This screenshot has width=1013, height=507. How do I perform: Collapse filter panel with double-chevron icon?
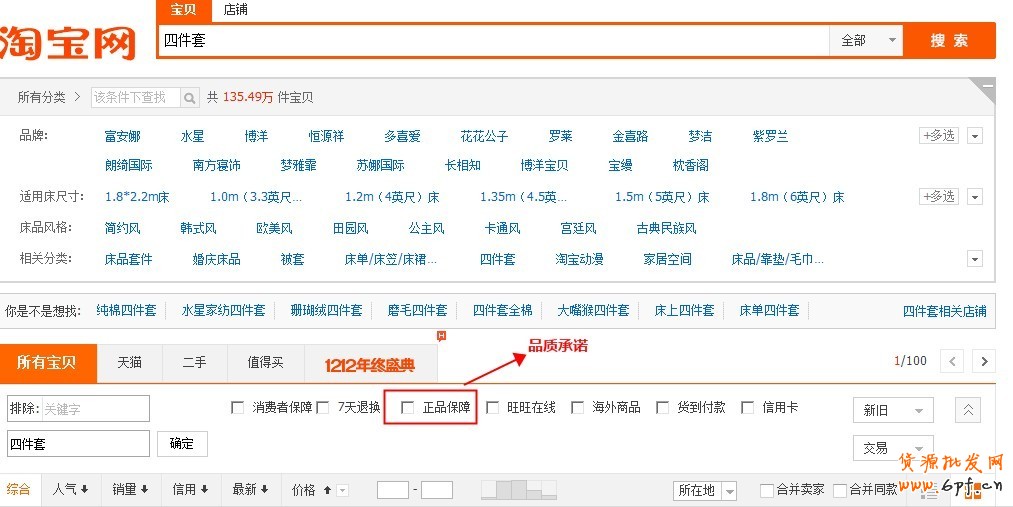[968, 409]
